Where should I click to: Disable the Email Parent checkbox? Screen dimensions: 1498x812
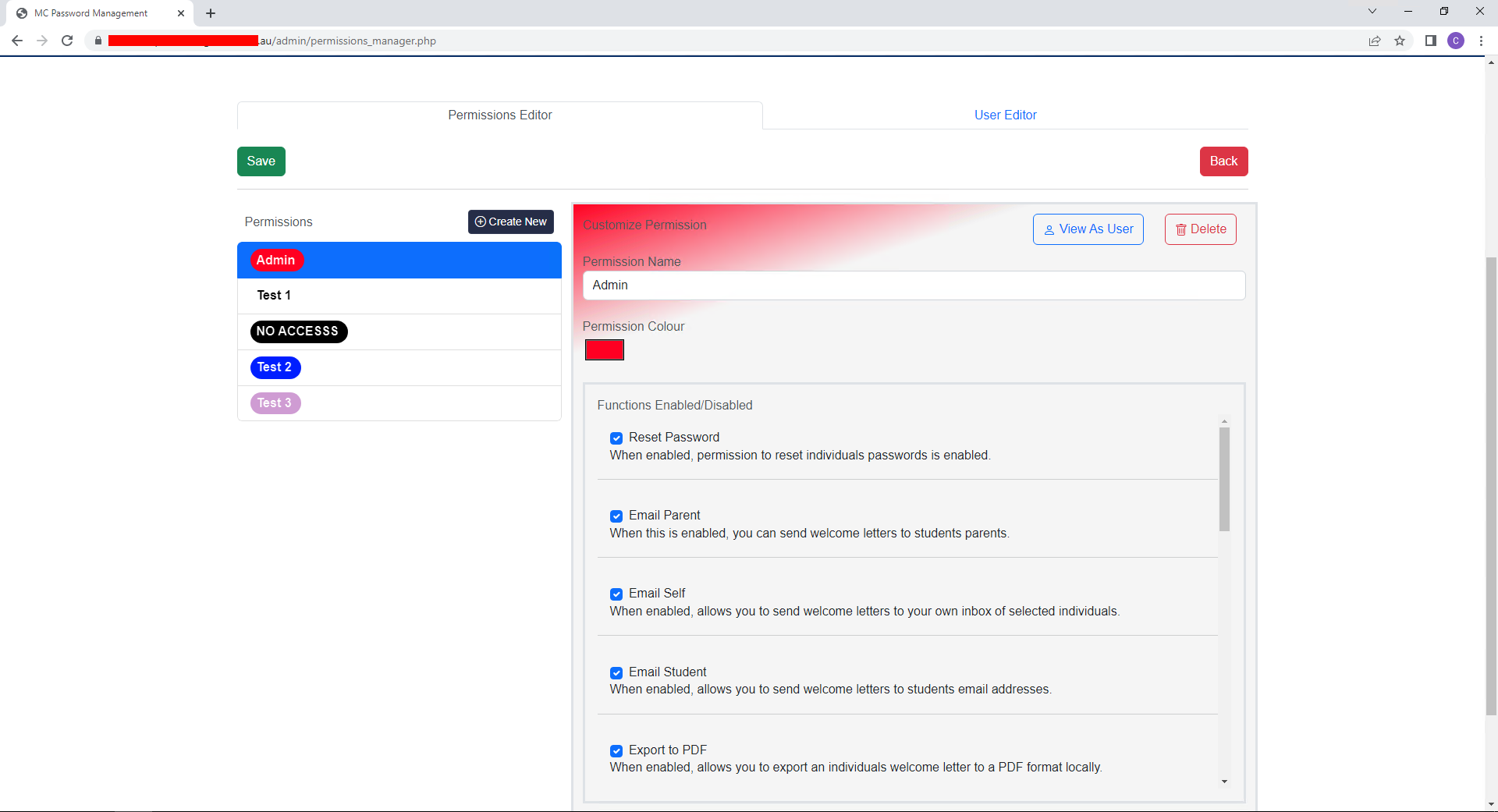tap(616, 516)
